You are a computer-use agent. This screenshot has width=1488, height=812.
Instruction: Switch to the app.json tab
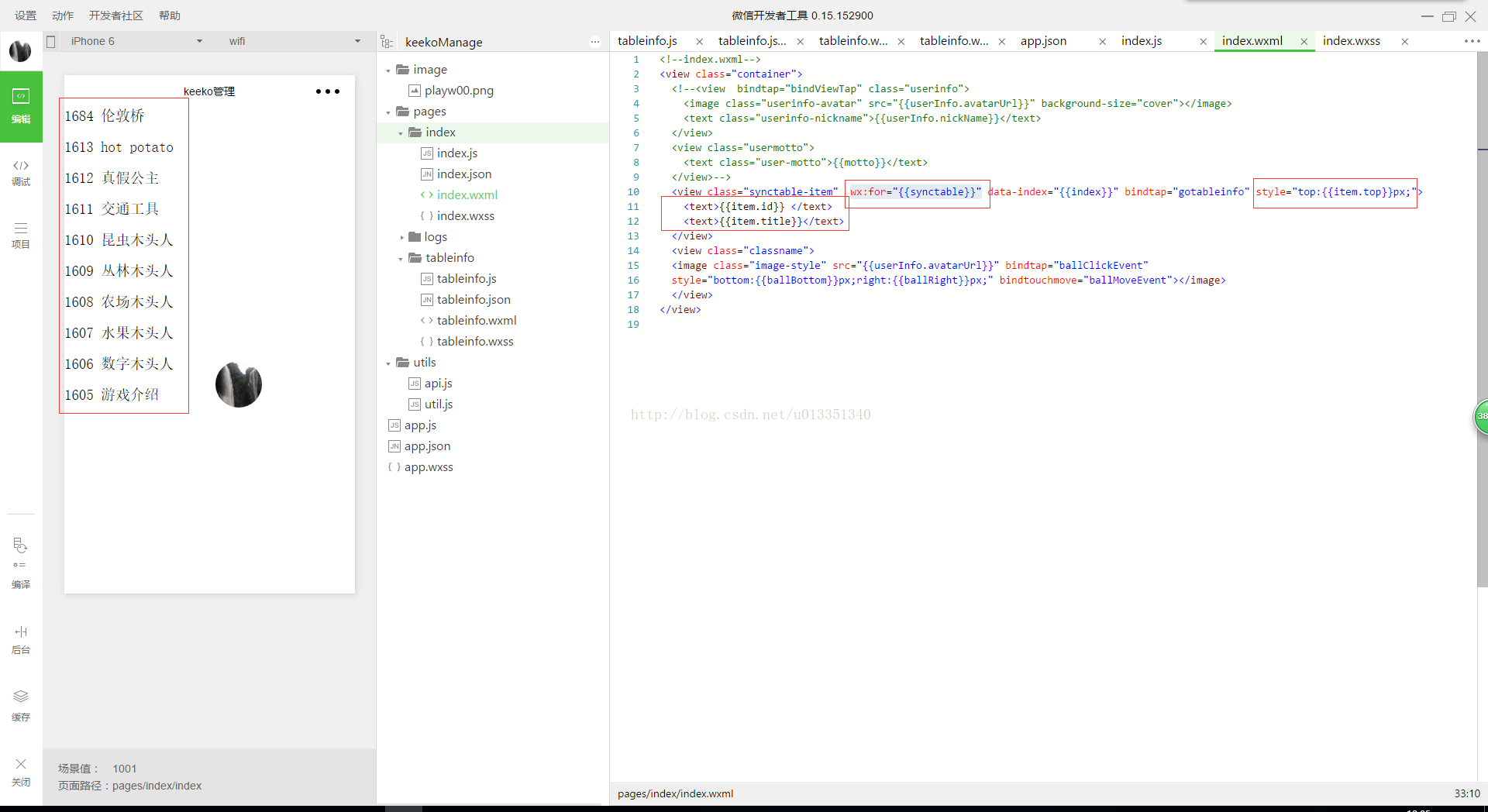[1043, 41]
